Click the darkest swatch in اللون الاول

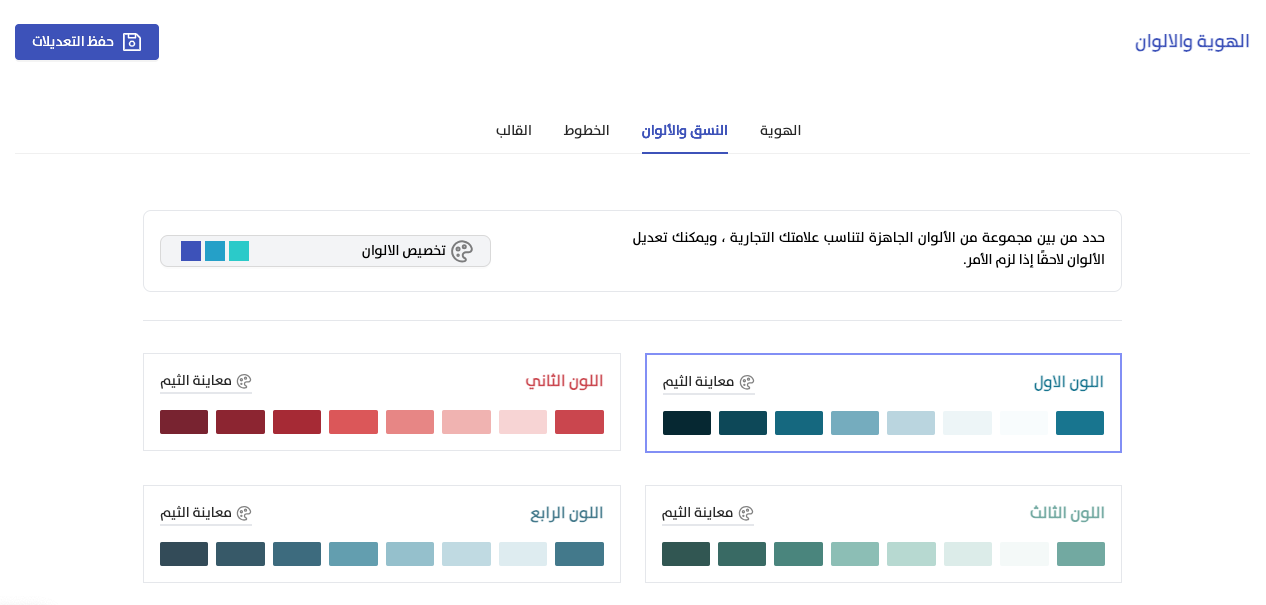[687, 423]
